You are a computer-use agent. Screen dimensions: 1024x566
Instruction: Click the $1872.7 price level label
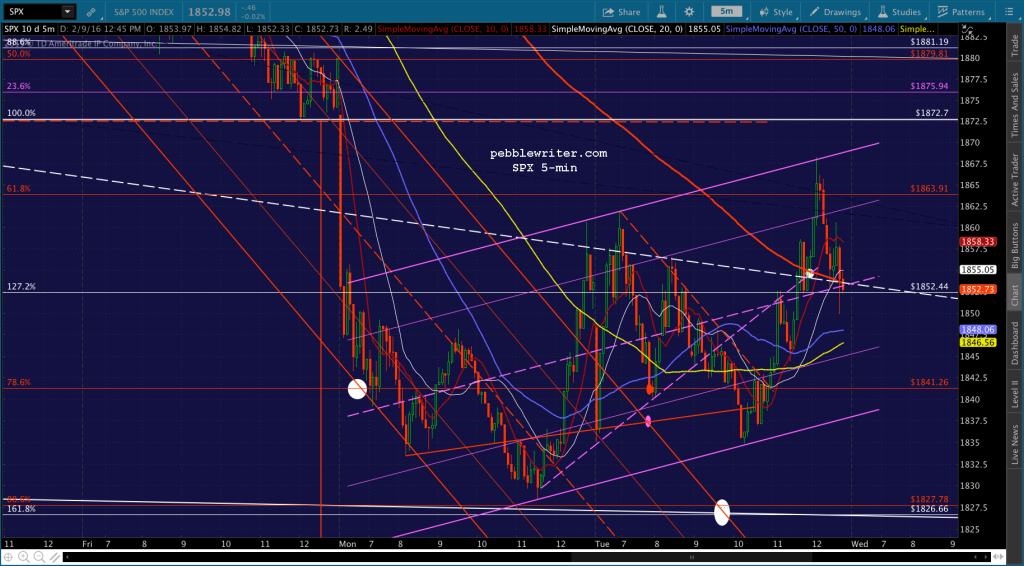pos(932,113)
